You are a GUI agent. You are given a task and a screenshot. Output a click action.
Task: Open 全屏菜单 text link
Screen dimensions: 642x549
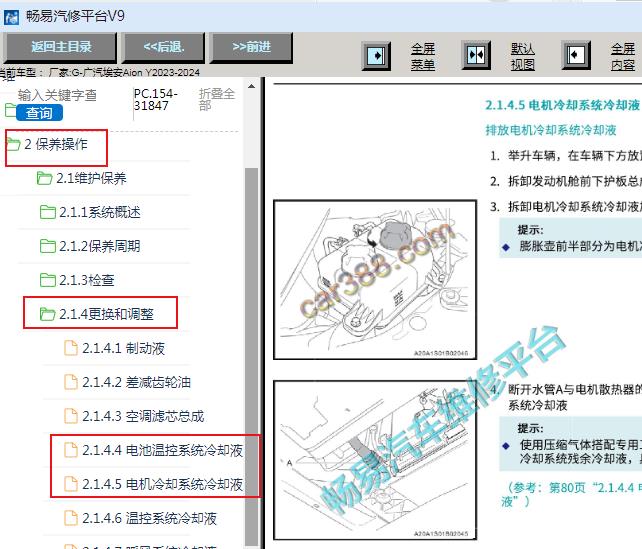[423, 56]
